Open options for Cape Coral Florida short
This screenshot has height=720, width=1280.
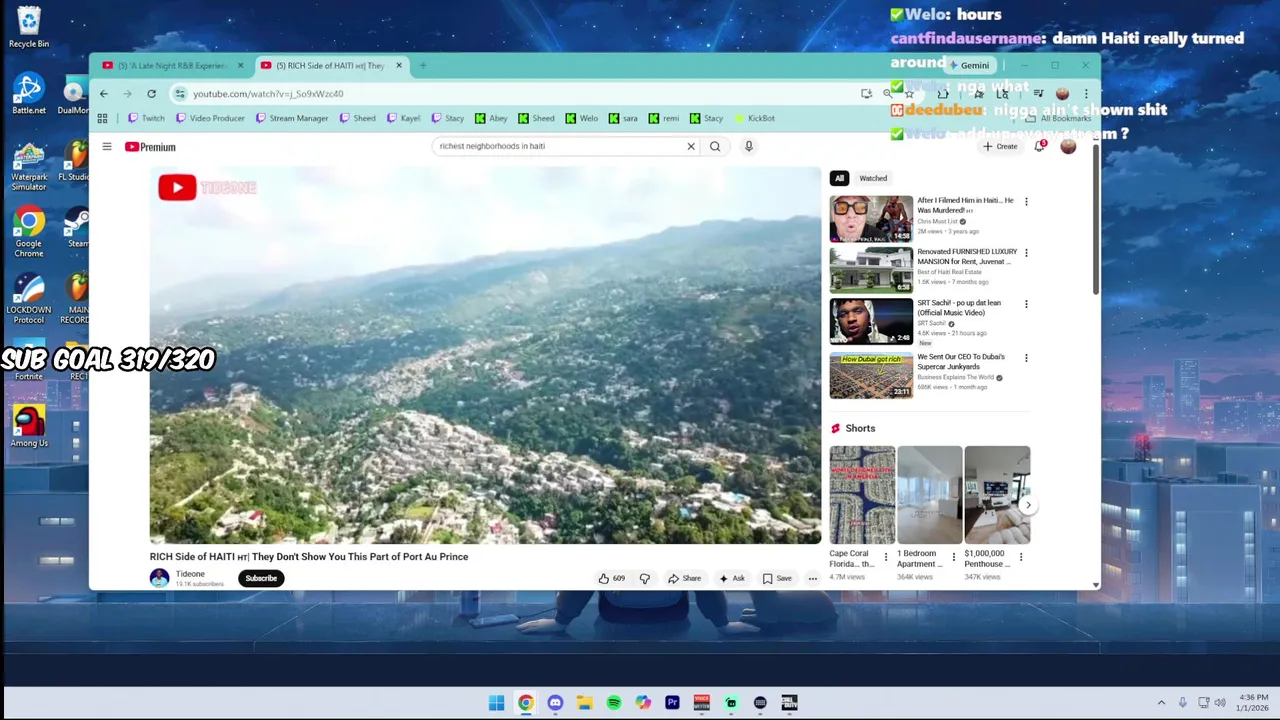pos(885,556)
